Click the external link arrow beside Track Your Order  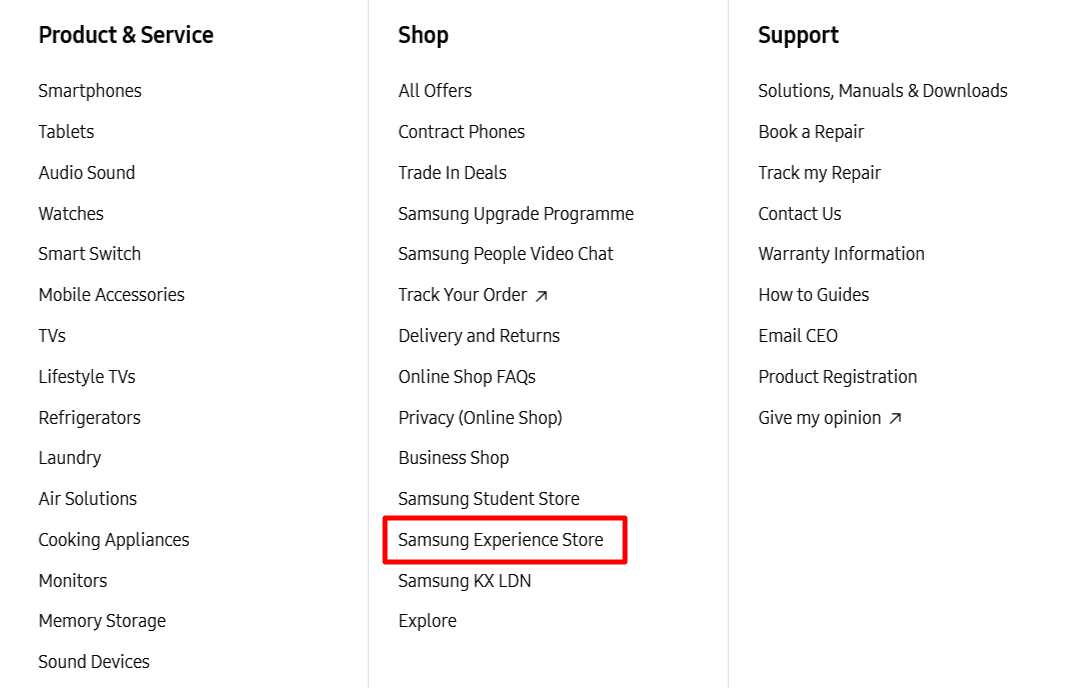click(541, 295)
